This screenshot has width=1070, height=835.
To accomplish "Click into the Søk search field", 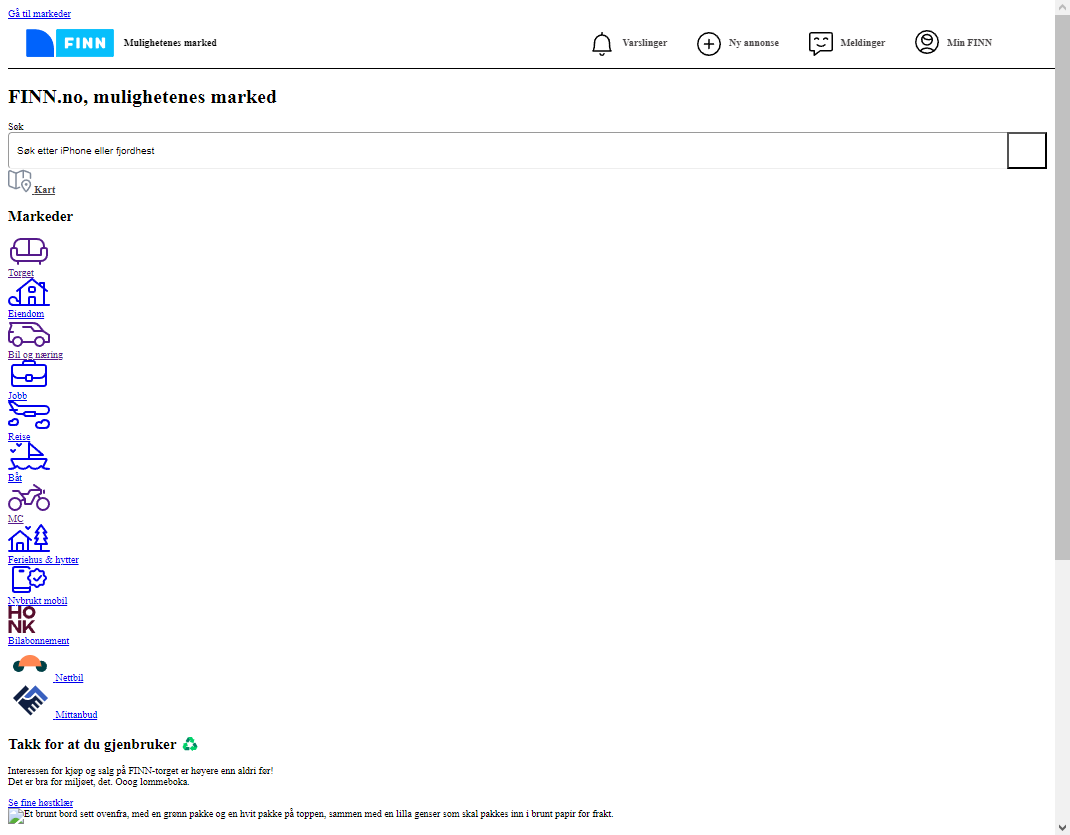I will pos(508,151).
